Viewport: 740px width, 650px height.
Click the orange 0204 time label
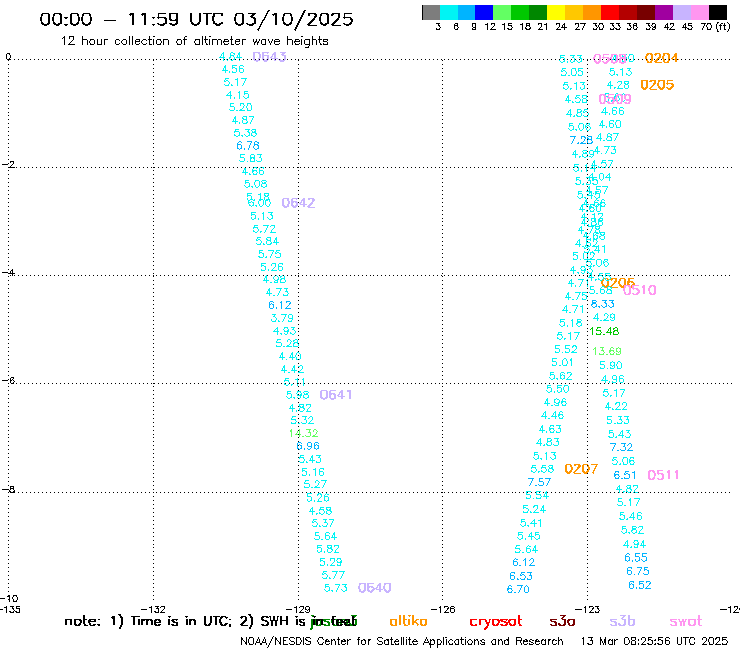[661, 58]
